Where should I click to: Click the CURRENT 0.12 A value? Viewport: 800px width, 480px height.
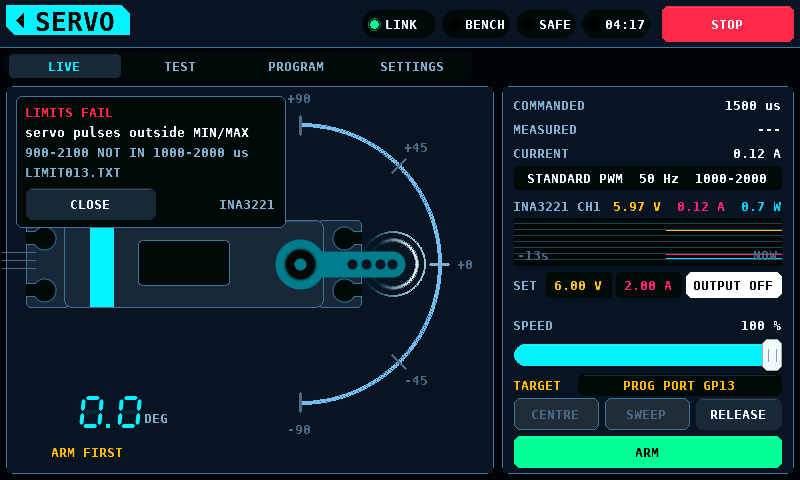point(757,154)
